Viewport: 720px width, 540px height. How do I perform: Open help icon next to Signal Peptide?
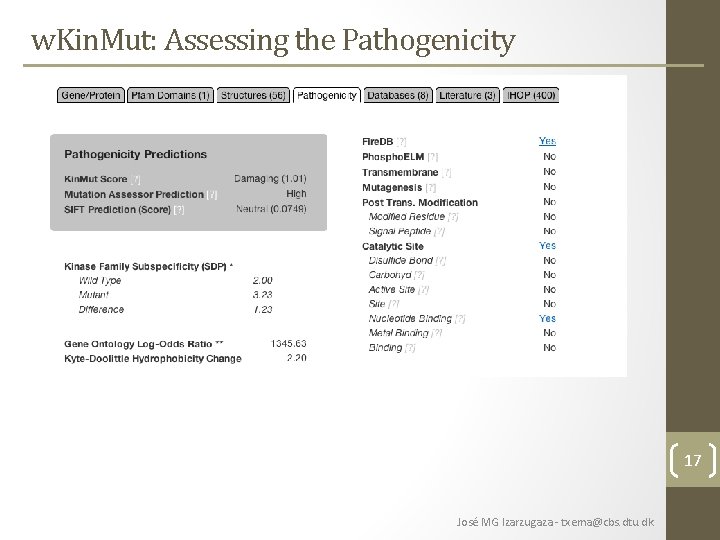[x=439, y=231]
